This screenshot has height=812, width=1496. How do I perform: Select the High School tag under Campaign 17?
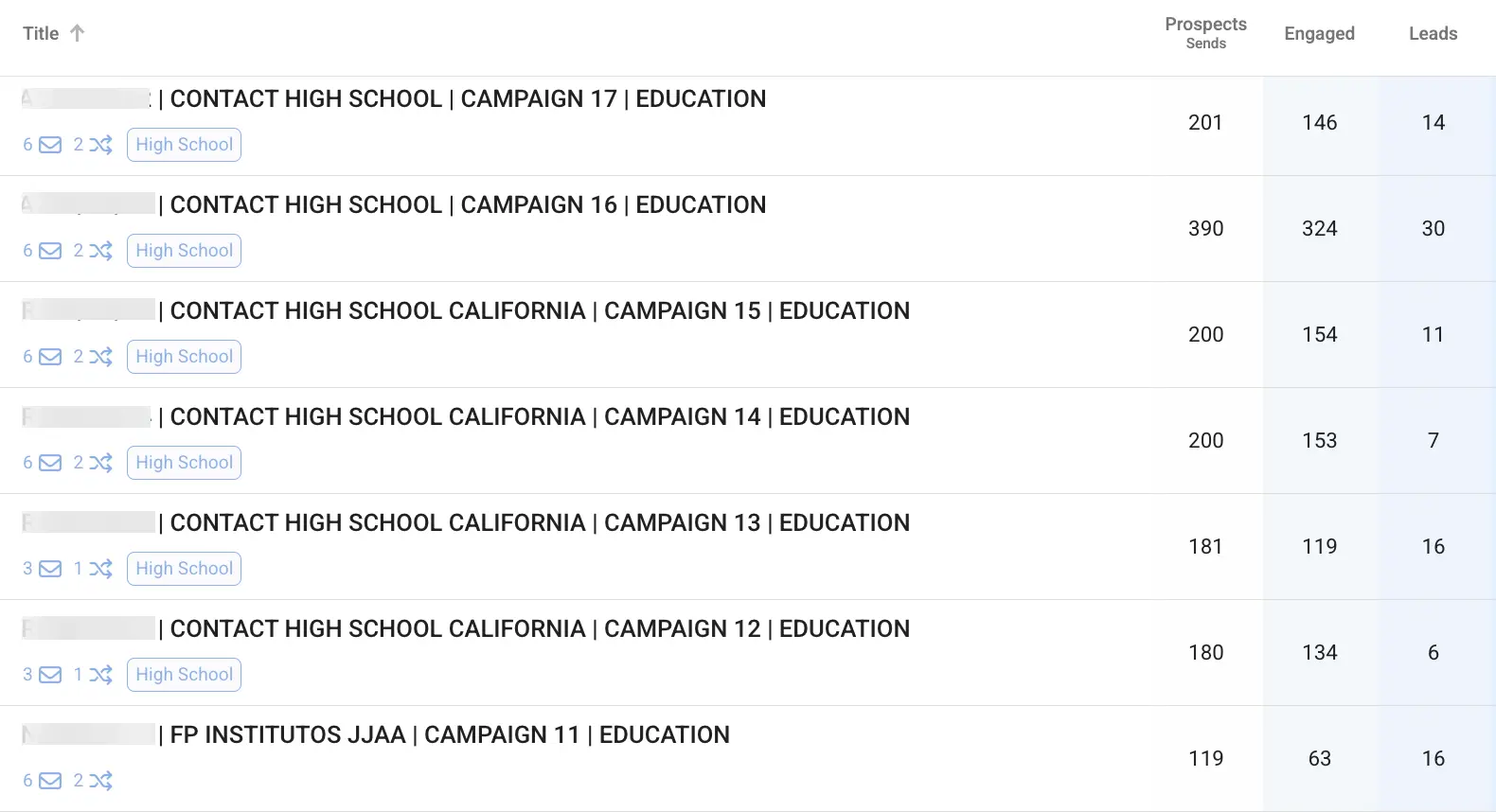pos(184,145)
